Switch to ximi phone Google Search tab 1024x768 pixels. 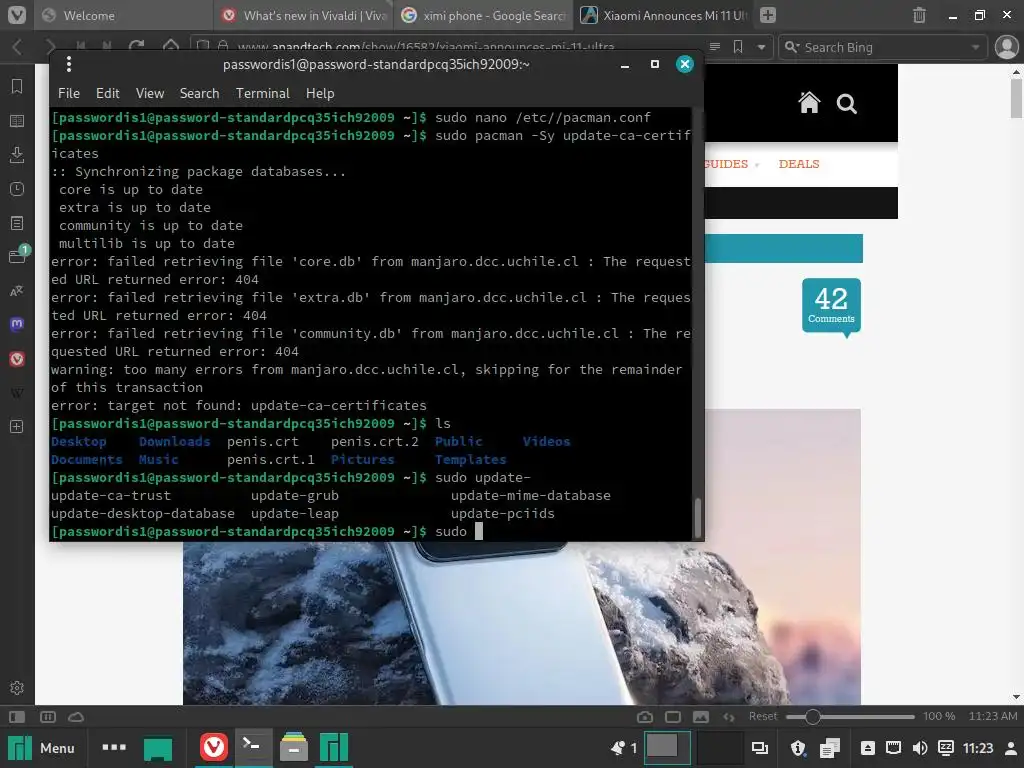[x=483, y=15]
